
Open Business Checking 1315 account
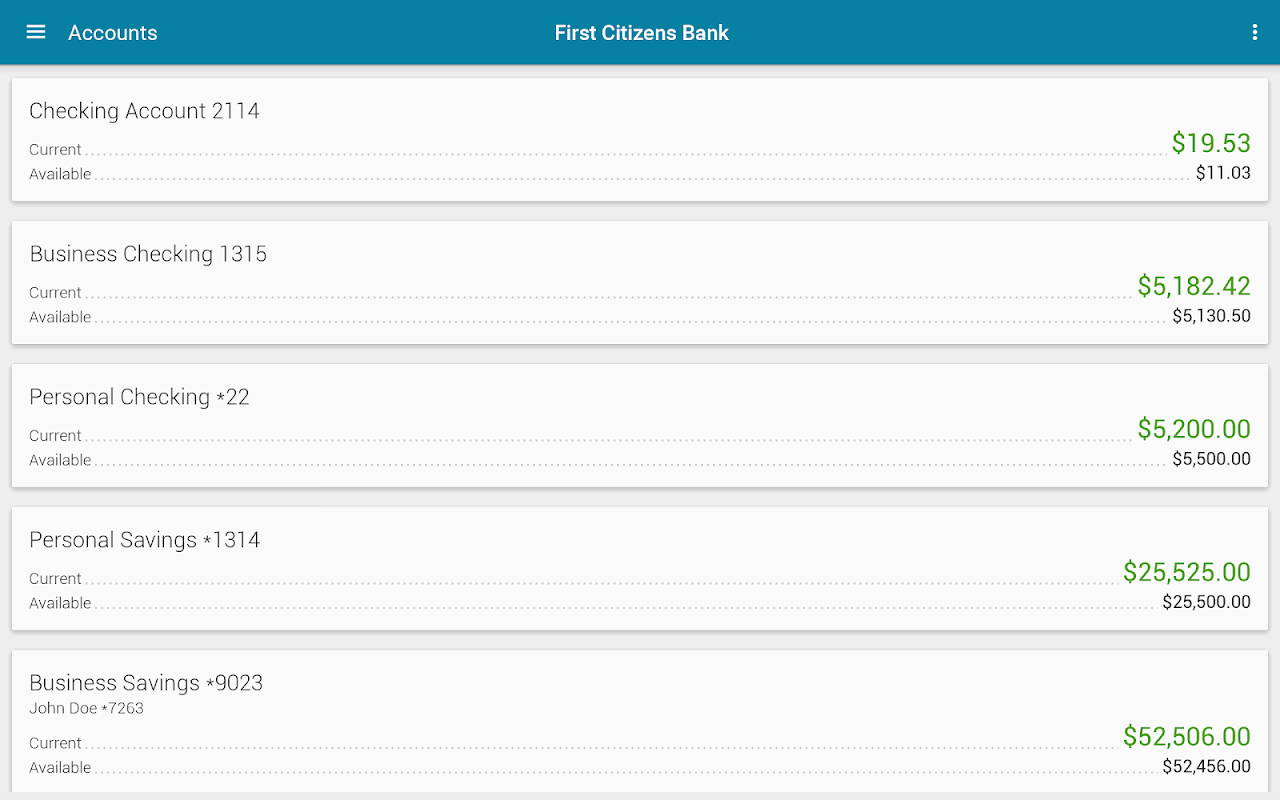[x=148, y=254]
